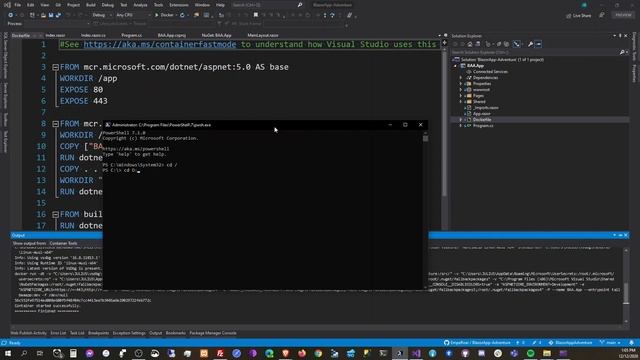Viewport: 640px width, 360px height.
Task: Open the Exception Settings bottom tab
Action: point(129,333)
